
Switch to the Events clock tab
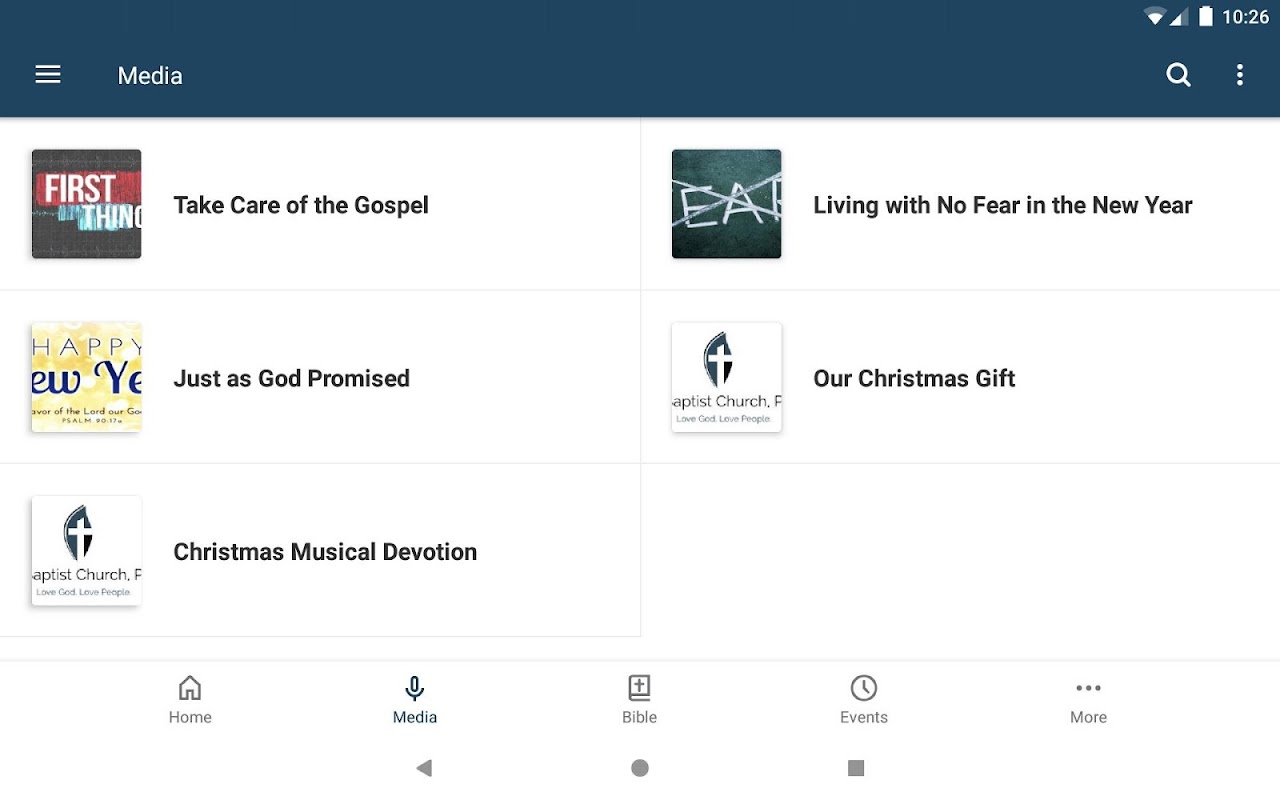click(864, 700)
